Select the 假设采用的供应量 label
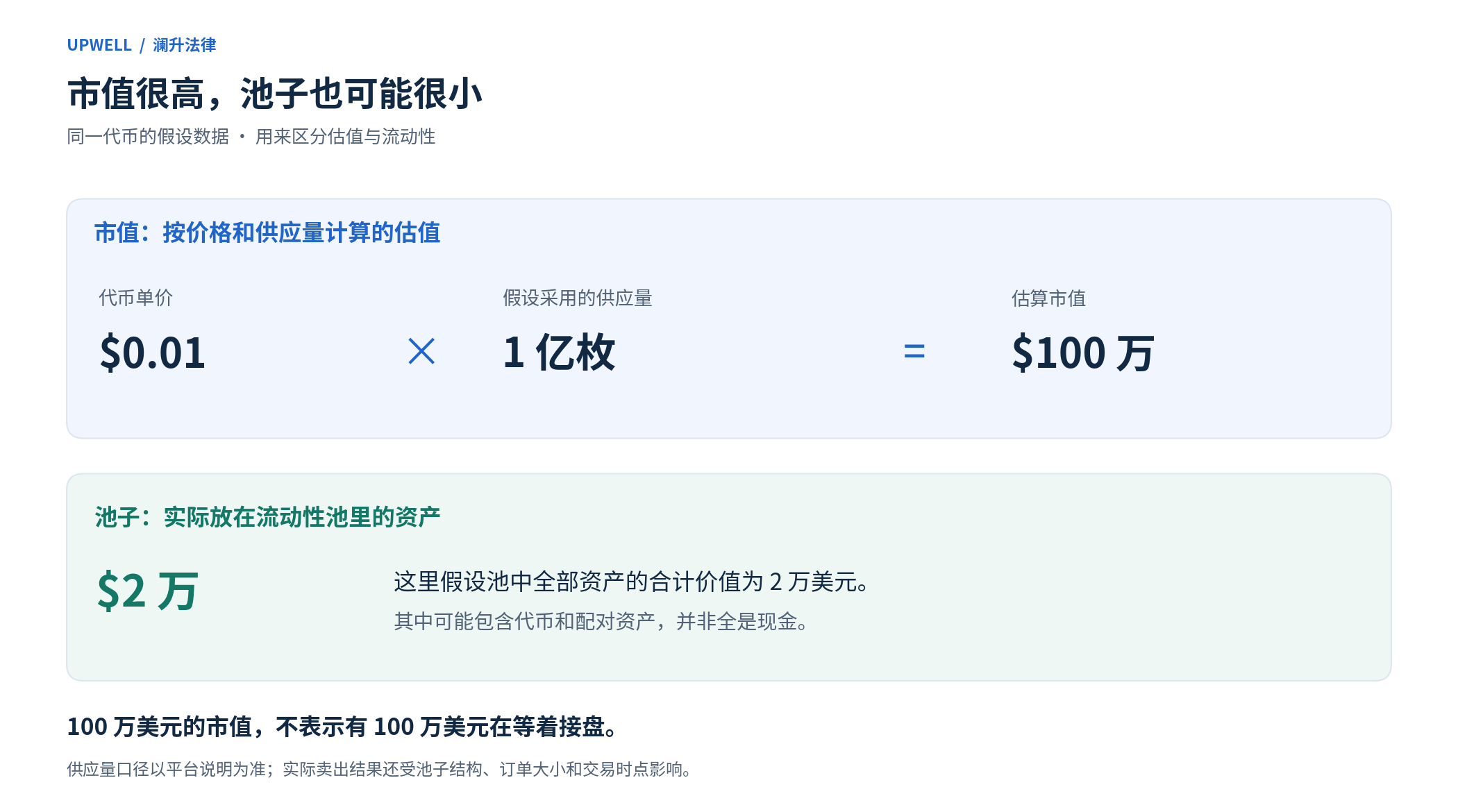This screenshot has width=1458, height=812. (x=578, y=298)
